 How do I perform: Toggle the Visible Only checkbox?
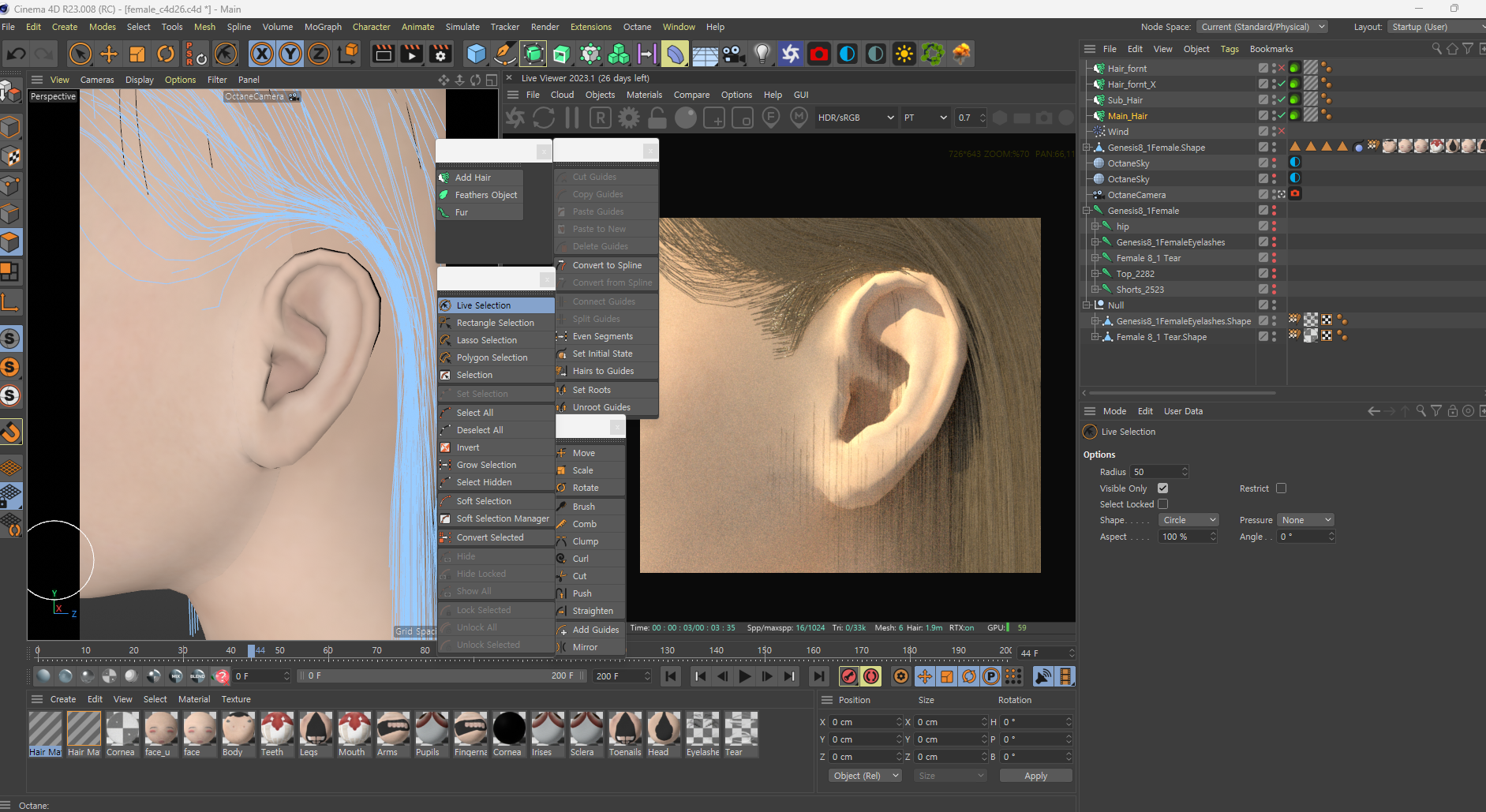tap(1162, 488)
